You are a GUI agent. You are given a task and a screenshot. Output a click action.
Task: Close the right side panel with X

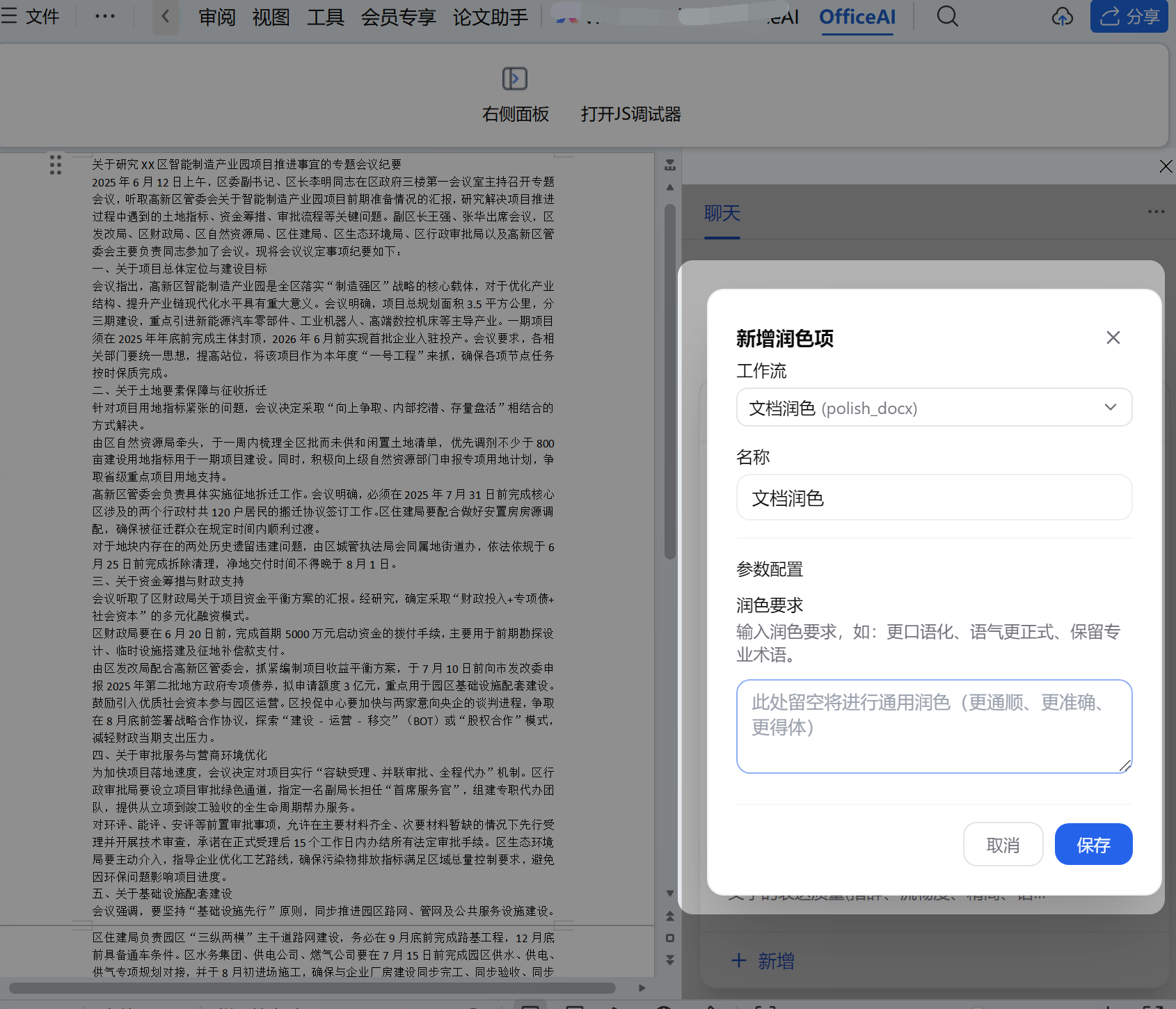[x=1166, y=166]
